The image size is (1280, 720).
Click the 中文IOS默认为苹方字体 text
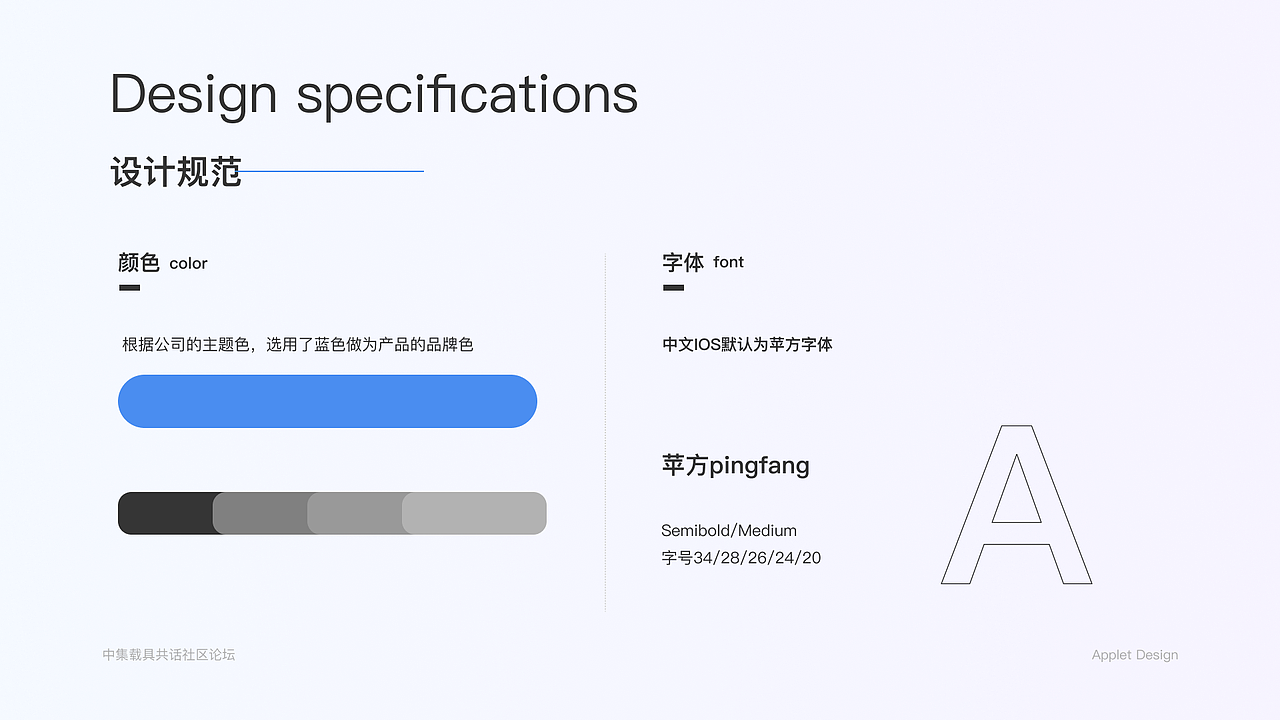[747, 345]
